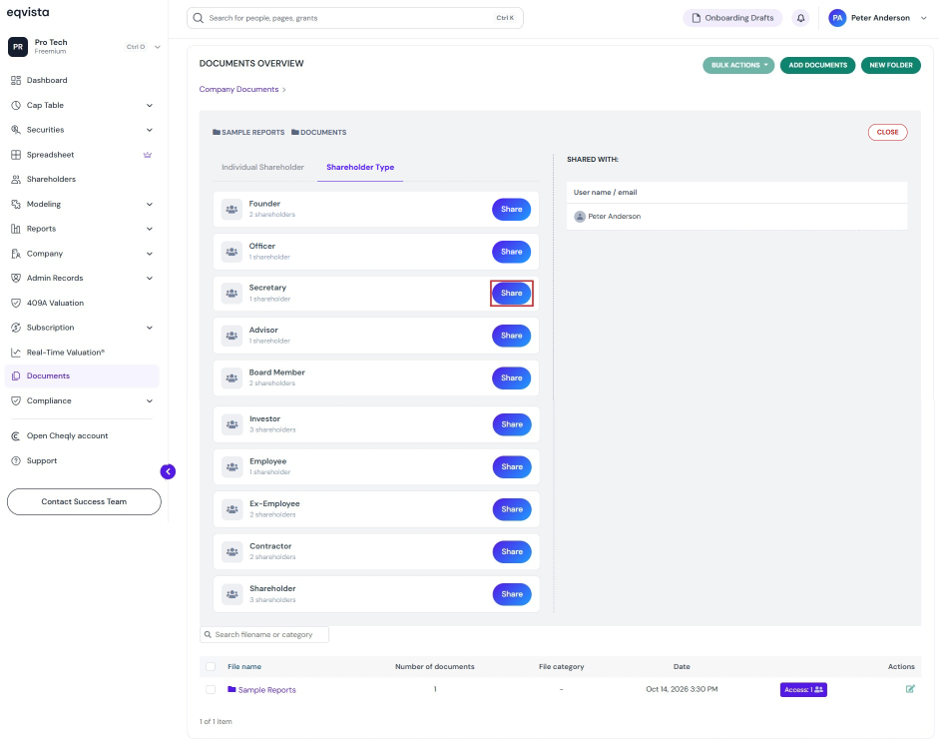This screenshot has width=939, height=743.
Task: Open the Compliance menu item
Action: pos(81,401)
